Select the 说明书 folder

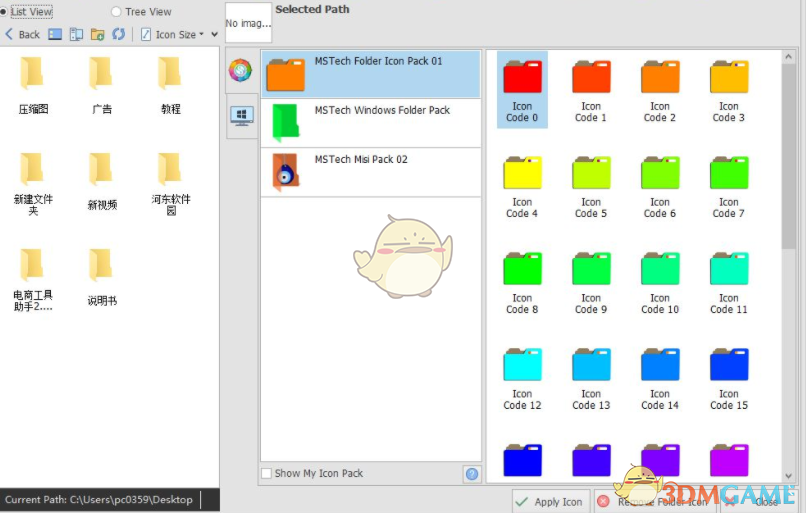102,277
